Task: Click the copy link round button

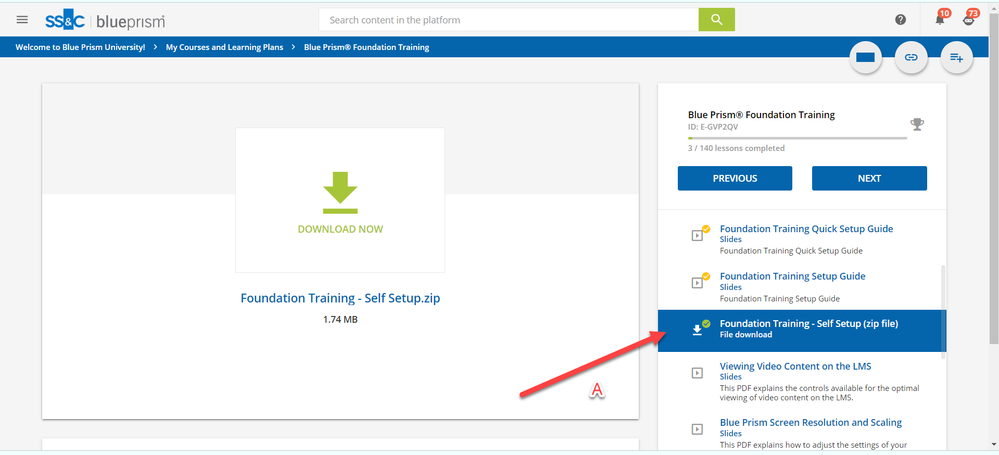Action: 911,57
